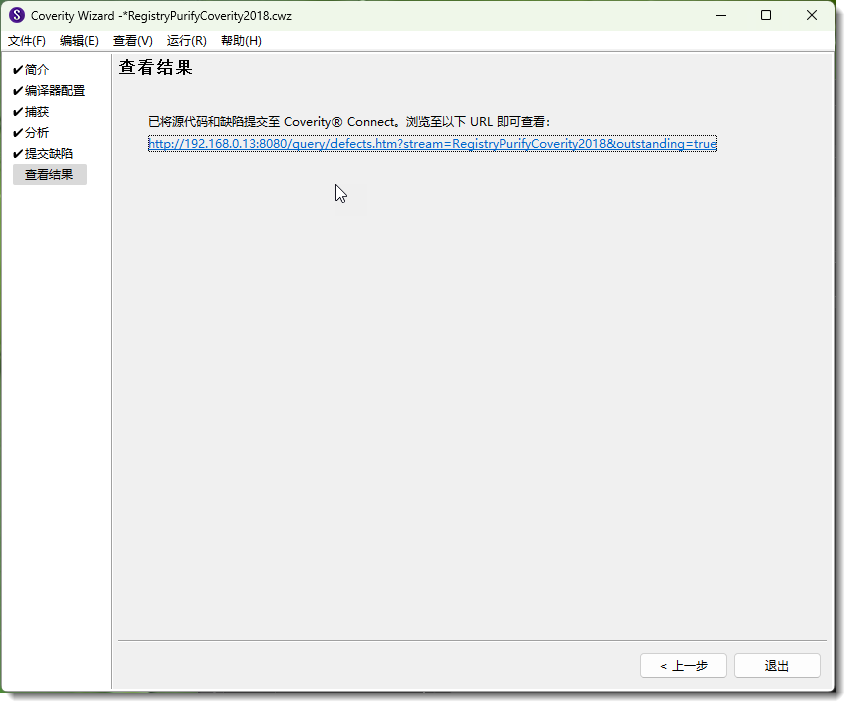The width and height of the screenshot is (851, 708).
Task: Open the 运行(R) menu
Action: coord(186,41)
